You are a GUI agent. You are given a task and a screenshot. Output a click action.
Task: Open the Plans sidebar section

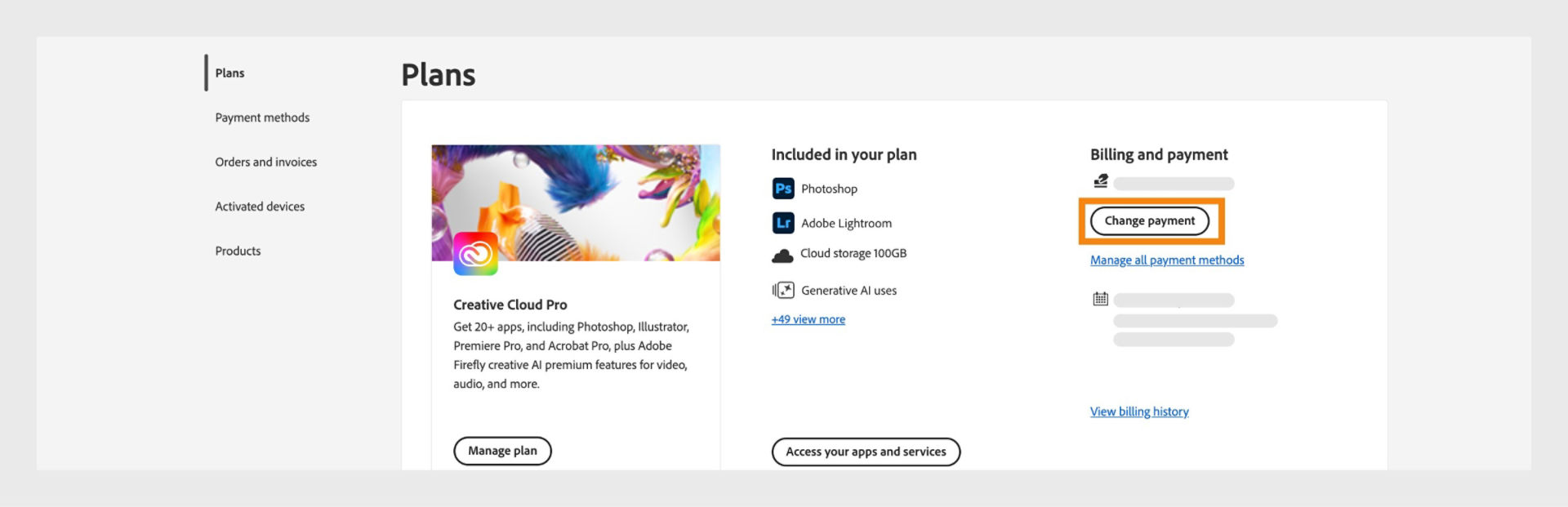pyautogui.click(x=229, y=73)
